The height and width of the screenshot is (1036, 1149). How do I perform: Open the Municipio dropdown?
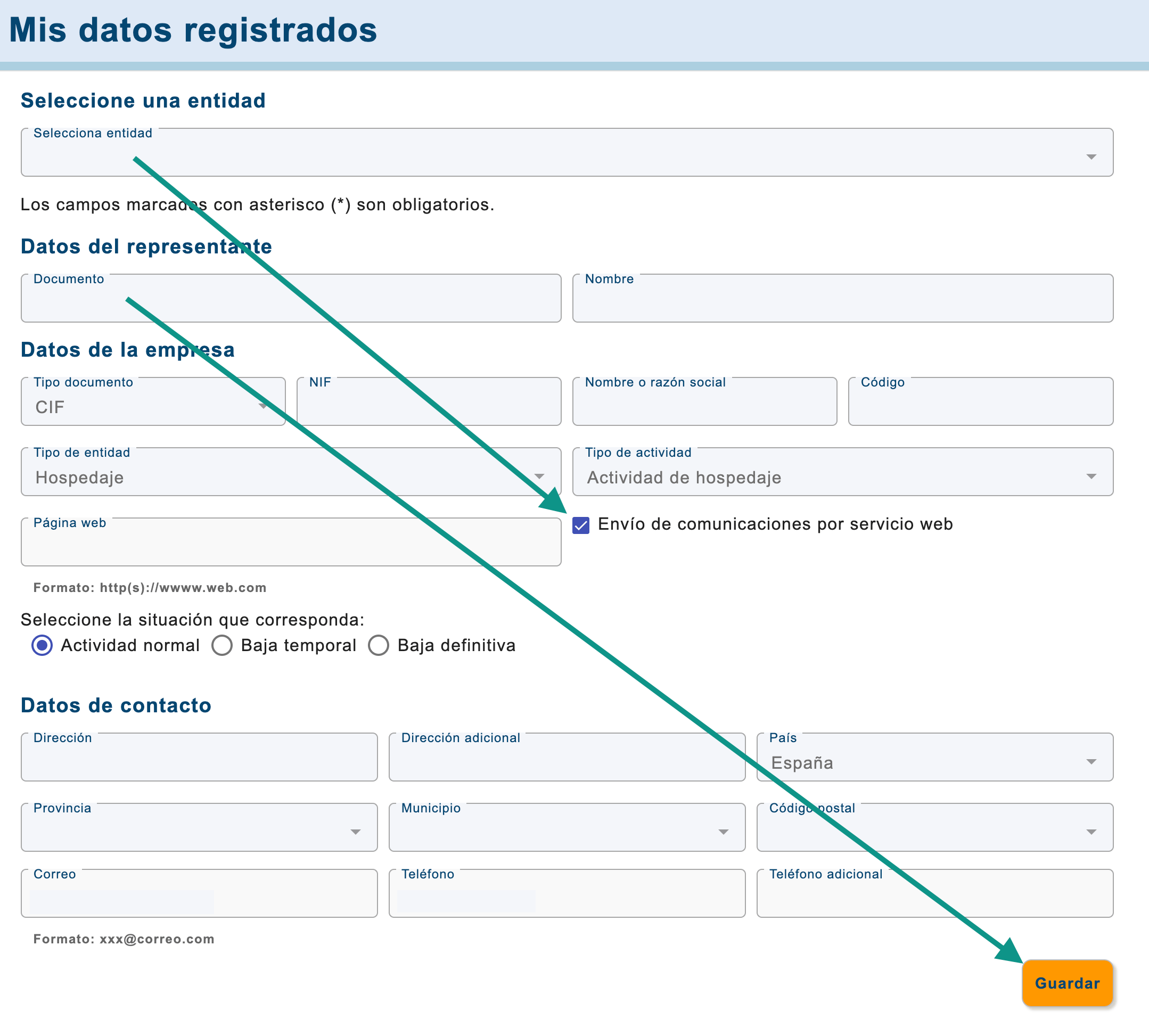pyautogui.click(x=567, y=827)
